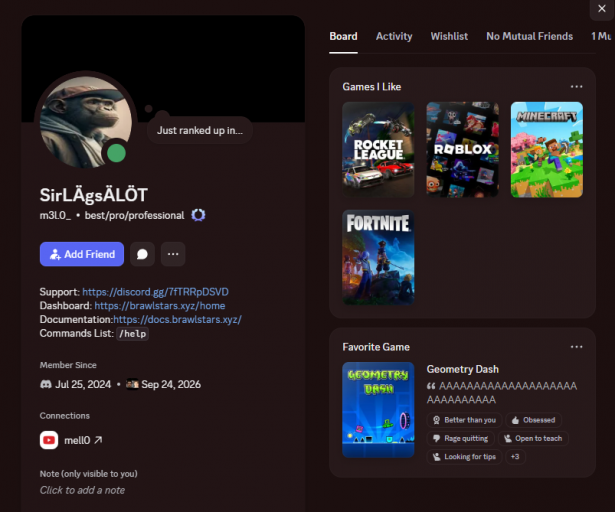615x512 pixels.
Task: Open the chimp profile avatar
Action: click(86, 122)
